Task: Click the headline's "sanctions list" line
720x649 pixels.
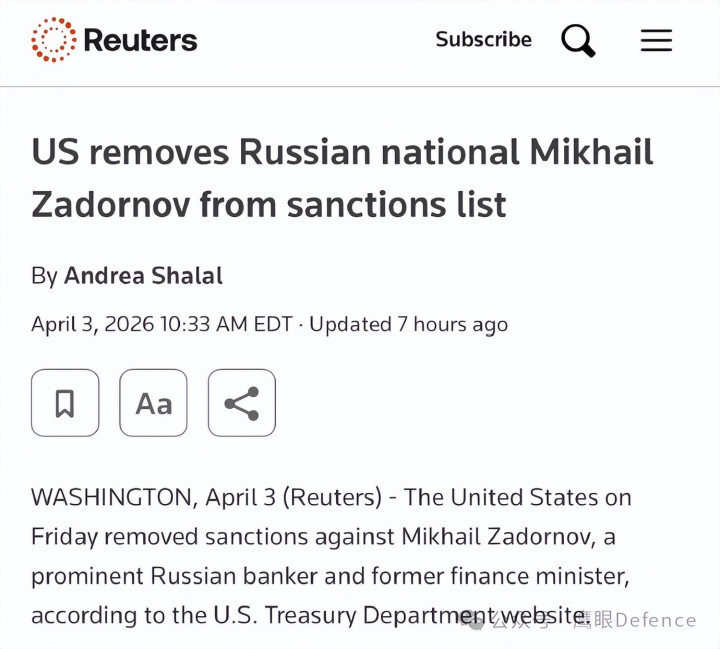Action: [x=269, y=204]
